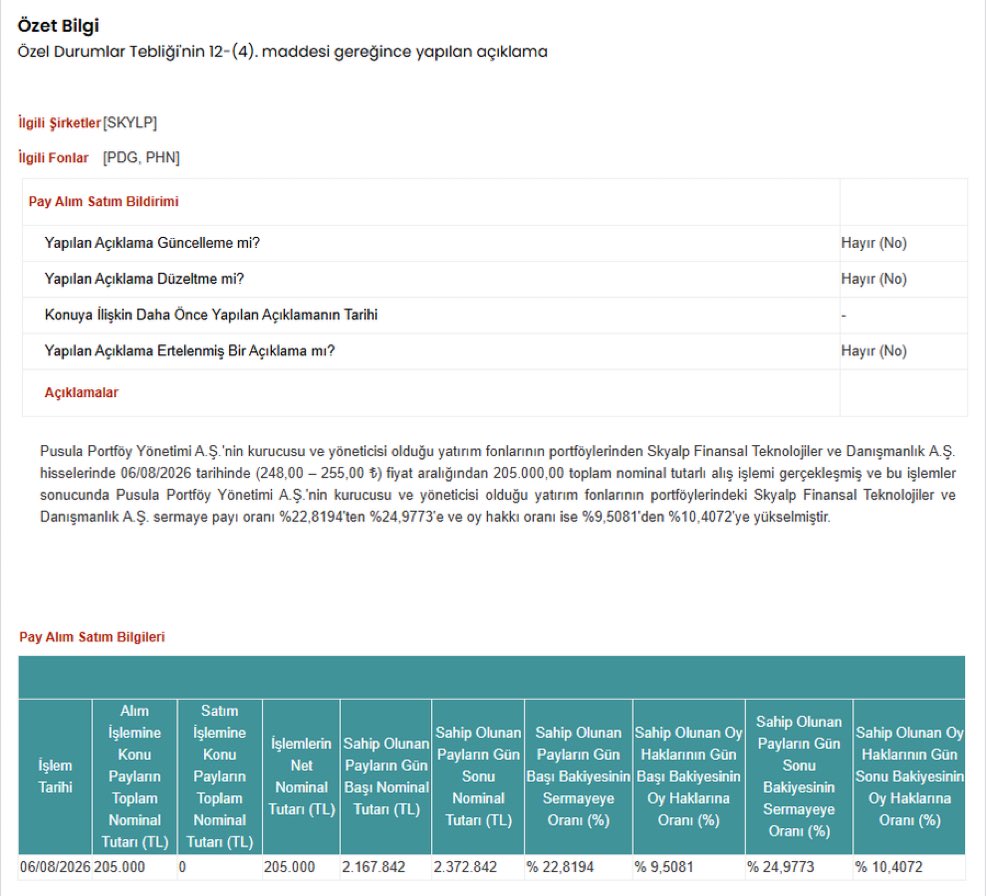Click the 0 sale amount cell
The width and height of the screenshot is (986, 896).
pyautogui.click(x=219, y=867)
